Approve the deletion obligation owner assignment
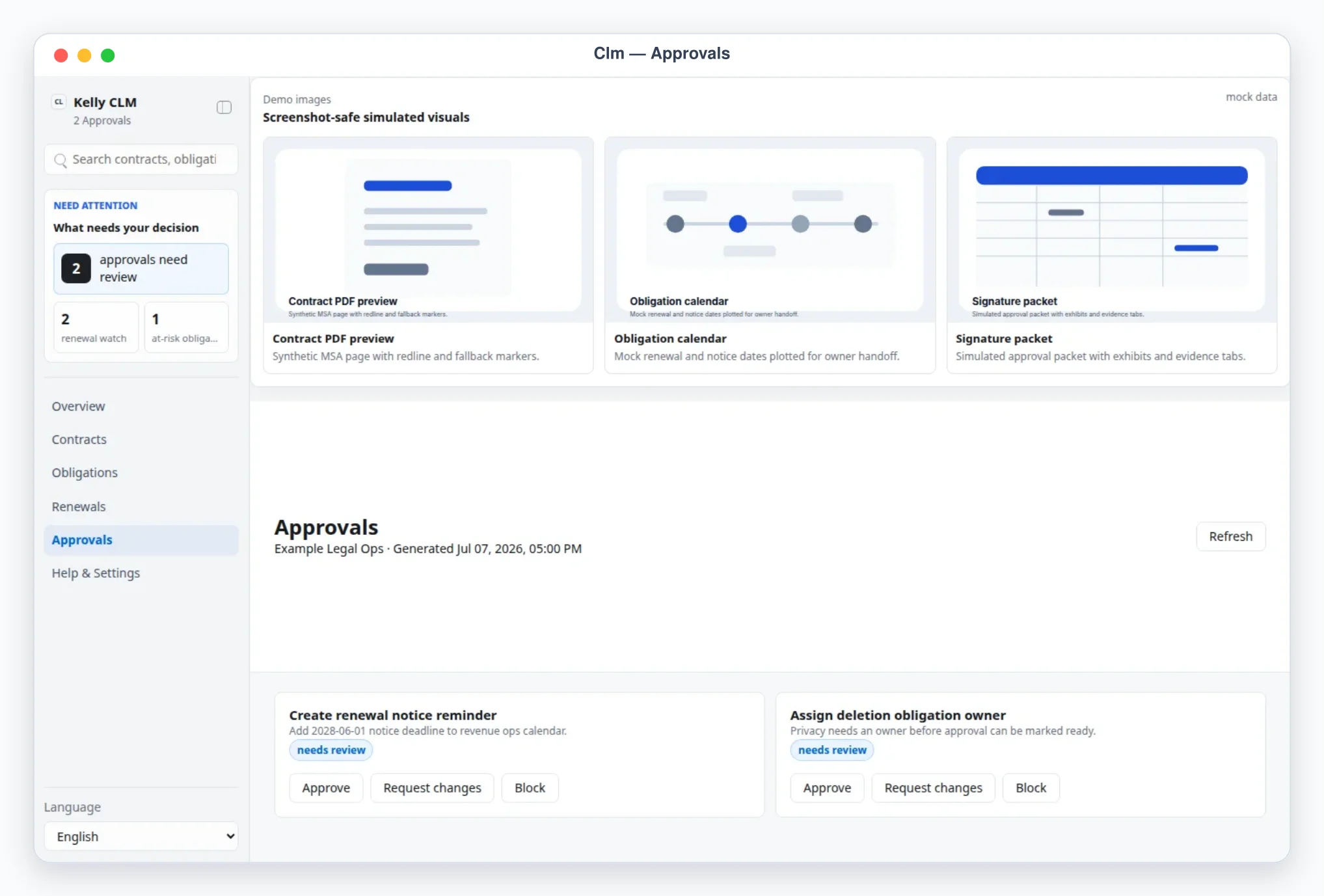Image resolution: width=1324 pixels, height=896 pixels. [827, 788]
